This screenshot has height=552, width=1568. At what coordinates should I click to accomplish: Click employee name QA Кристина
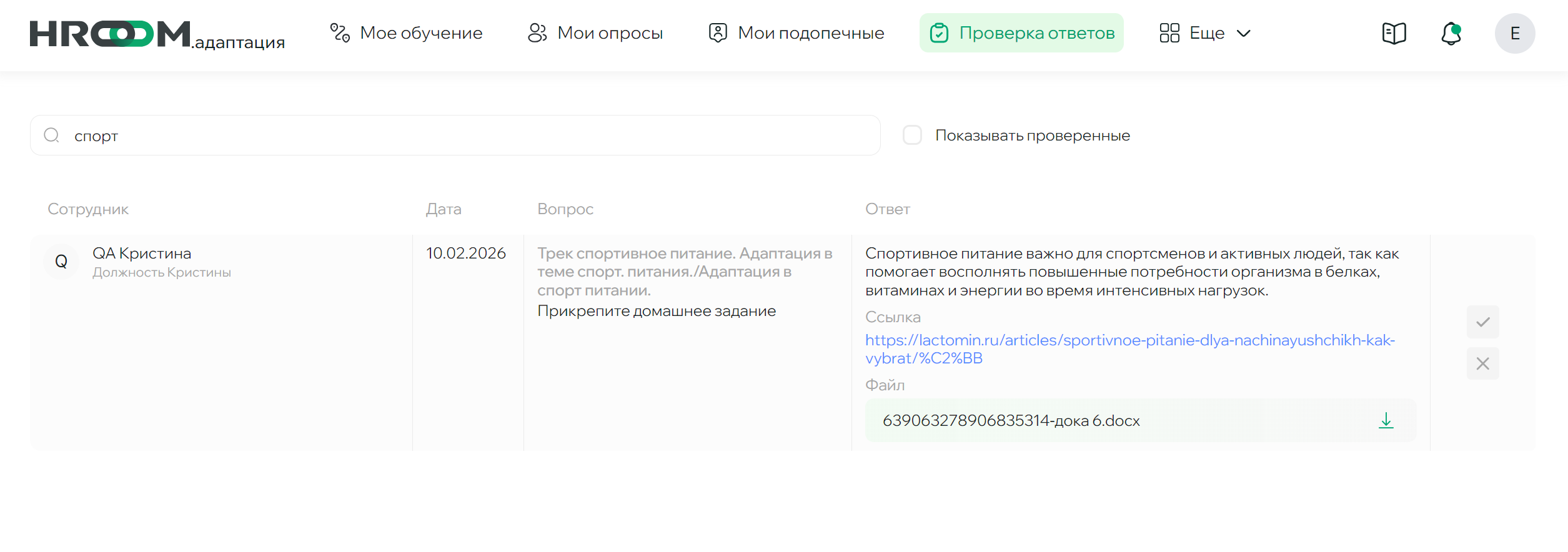[x=142, y=254]
